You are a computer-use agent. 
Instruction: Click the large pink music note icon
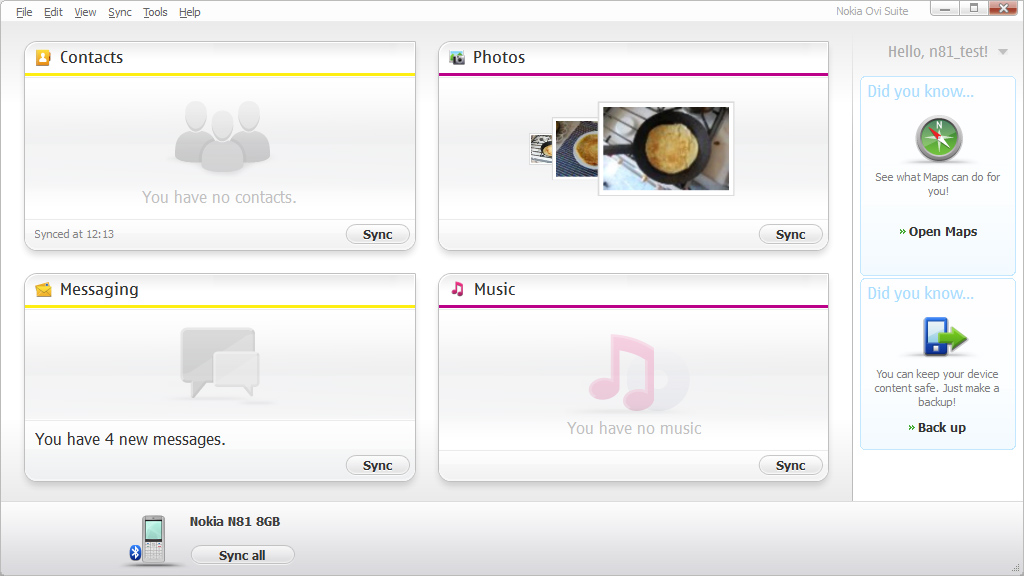click(x=622, y=372)
